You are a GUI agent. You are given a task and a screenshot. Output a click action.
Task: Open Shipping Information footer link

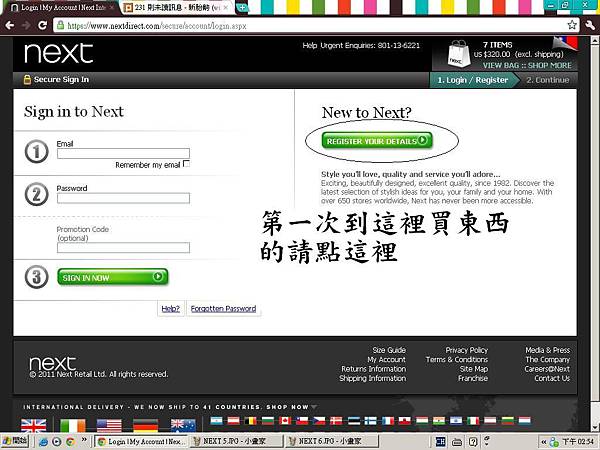pos(372,378)
